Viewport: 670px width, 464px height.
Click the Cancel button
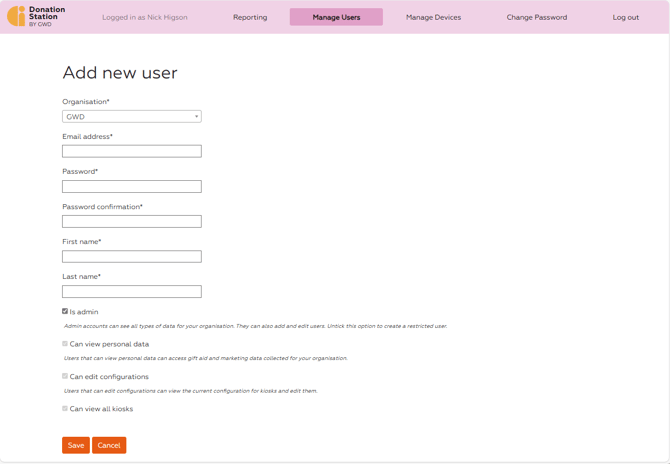point(109,445)
